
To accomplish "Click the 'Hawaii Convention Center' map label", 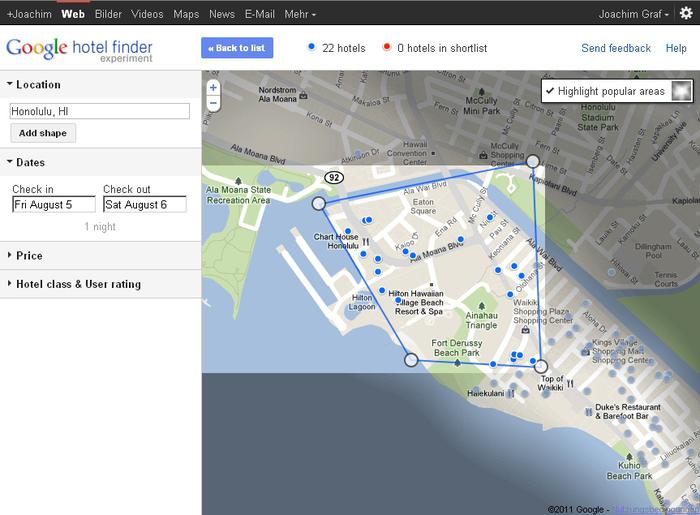I will (407, 153).
